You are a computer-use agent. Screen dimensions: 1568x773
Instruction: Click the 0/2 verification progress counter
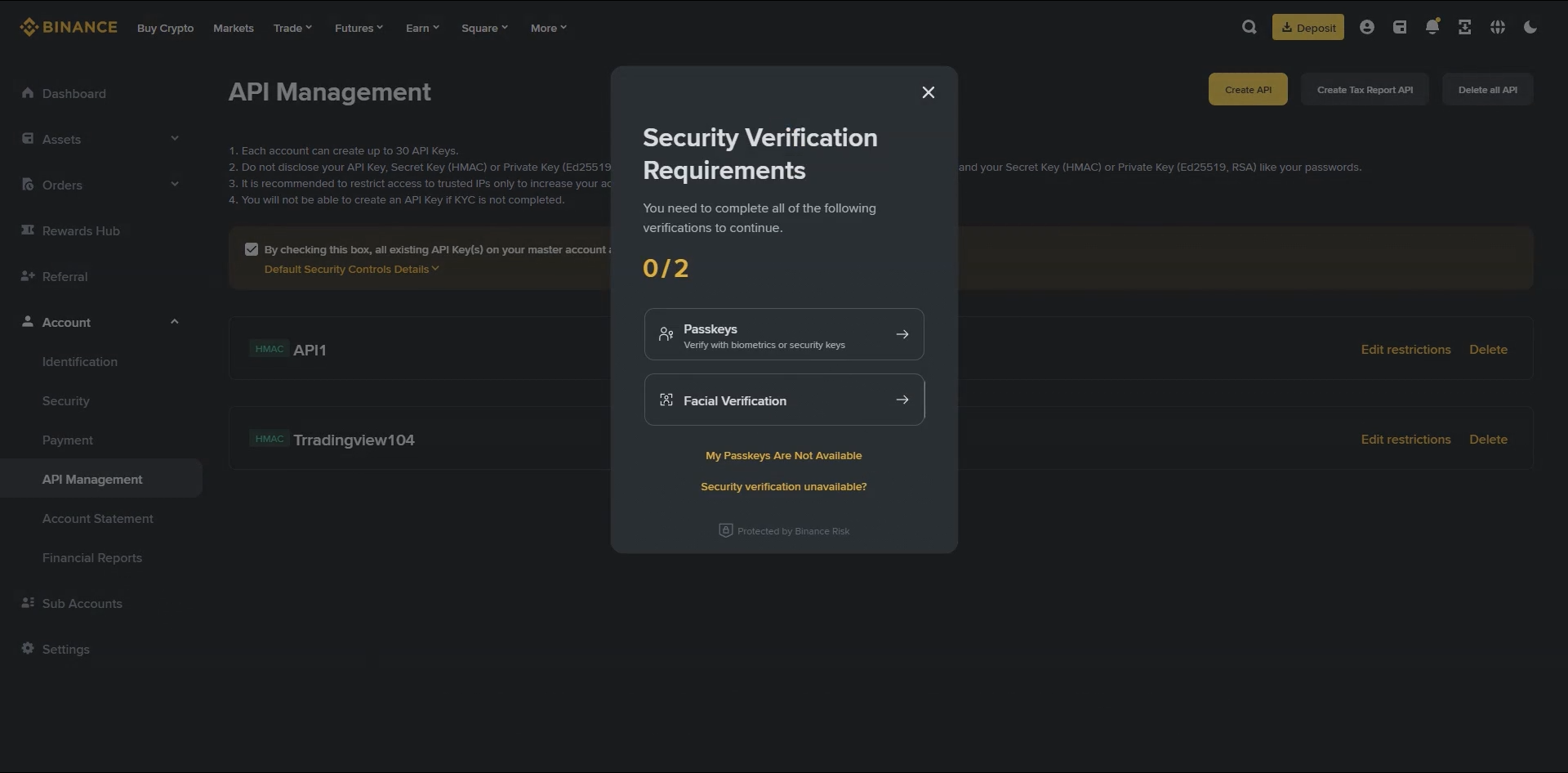(x=666, y=268)
